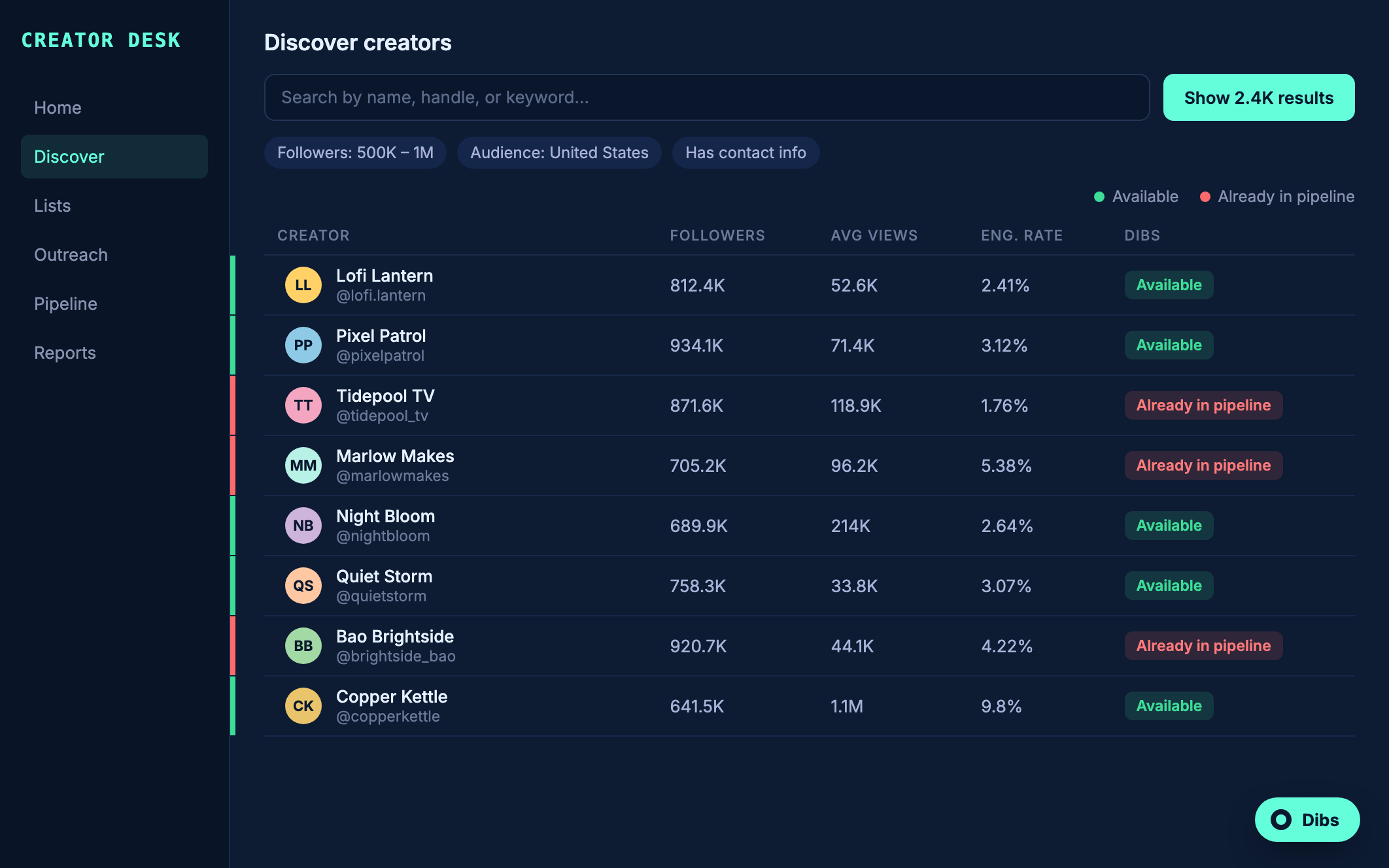Open the @copperkettle handle
The height and width of the screenshot is (868, 1389).
(x=388, y=716)
